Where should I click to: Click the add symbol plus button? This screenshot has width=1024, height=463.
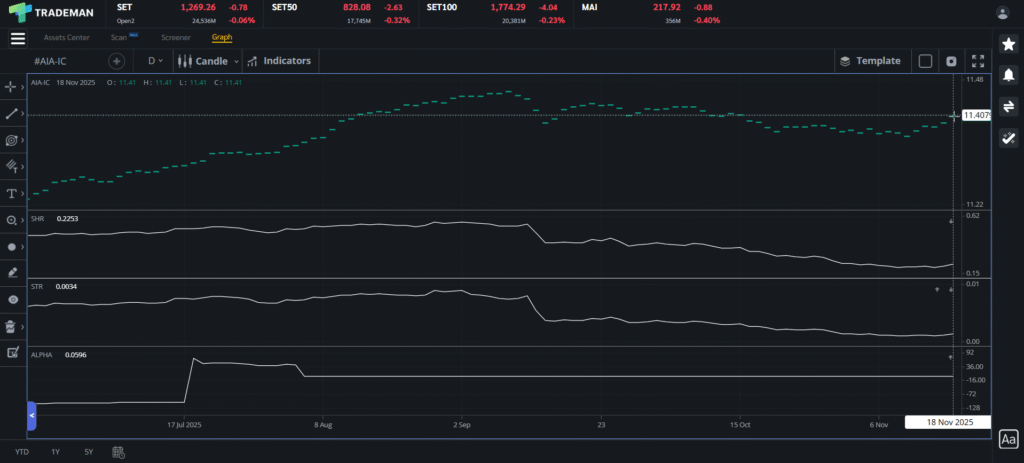pyautogui.click(x=116, y=61)
